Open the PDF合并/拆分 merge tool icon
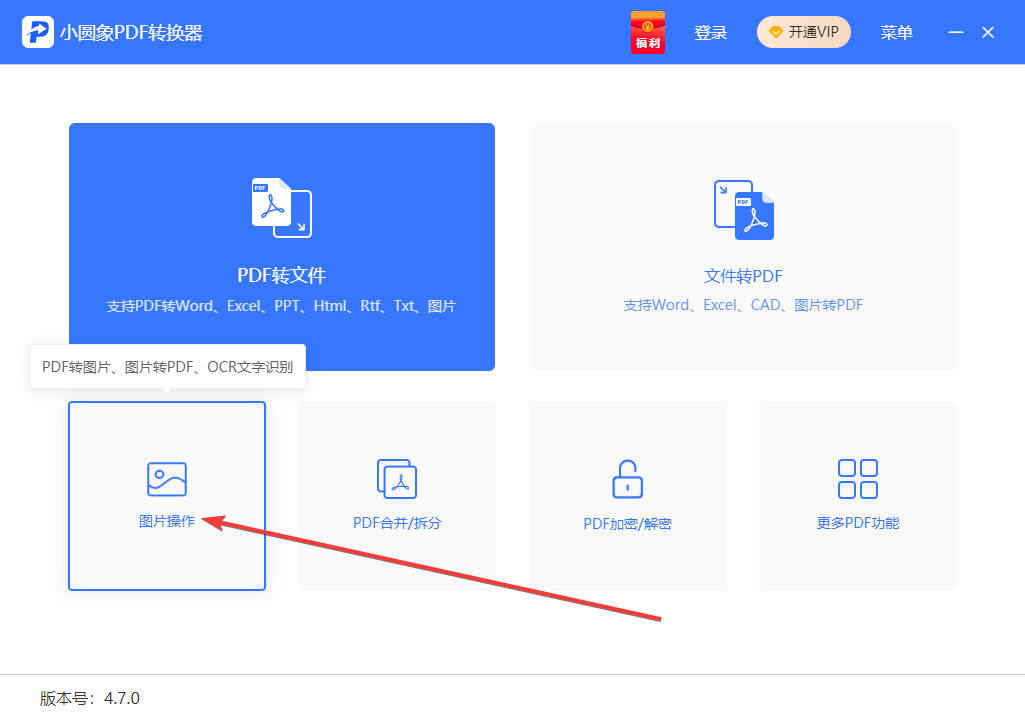 [397, 479]
